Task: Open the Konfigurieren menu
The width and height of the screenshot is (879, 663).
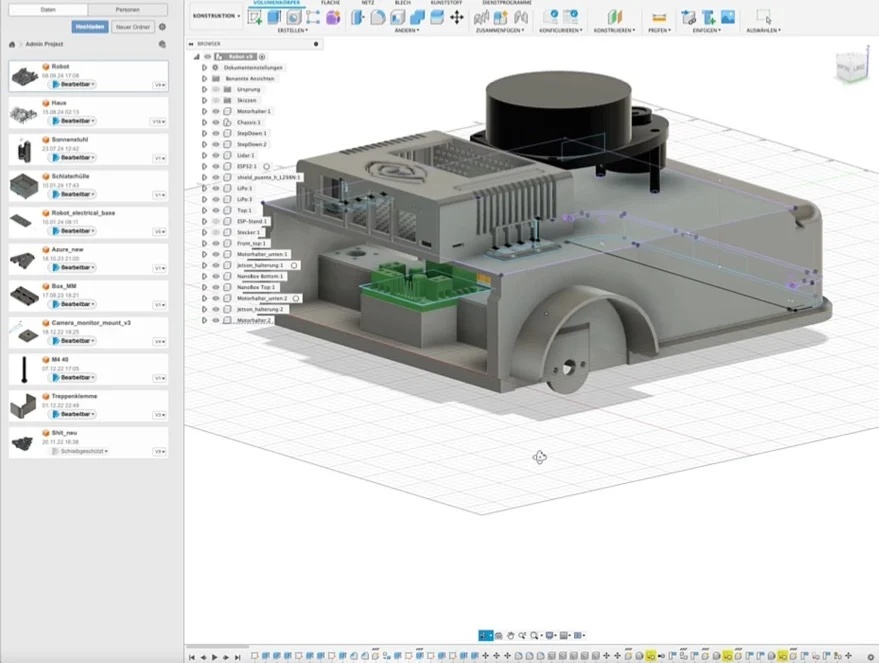Action: coord(561,30)
